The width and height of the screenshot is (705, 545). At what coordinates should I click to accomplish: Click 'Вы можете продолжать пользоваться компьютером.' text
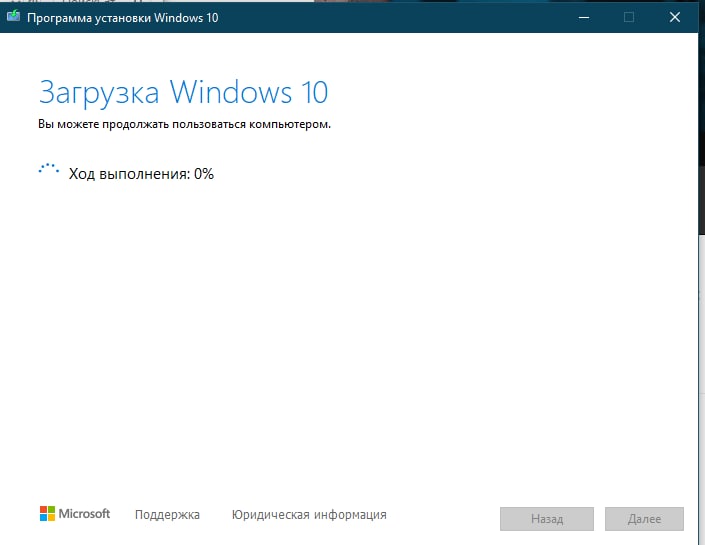coord(184,124)
